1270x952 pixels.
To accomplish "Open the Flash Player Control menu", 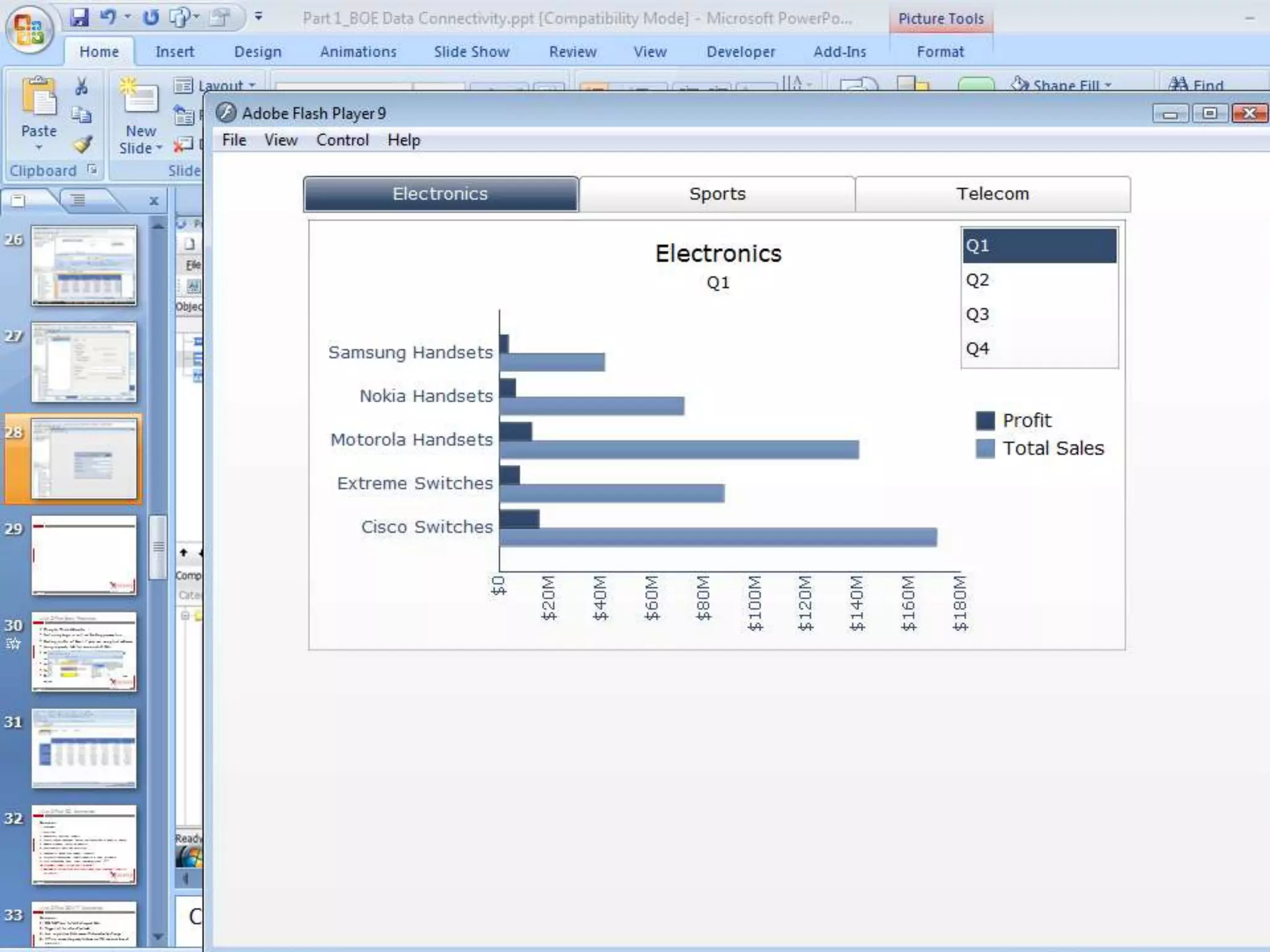I will [343, 140].
